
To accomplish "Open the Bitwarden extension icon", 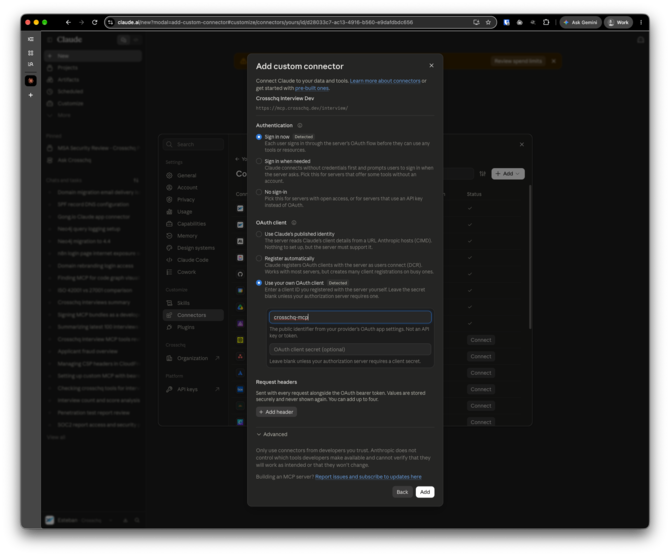I will coord(506,22).
